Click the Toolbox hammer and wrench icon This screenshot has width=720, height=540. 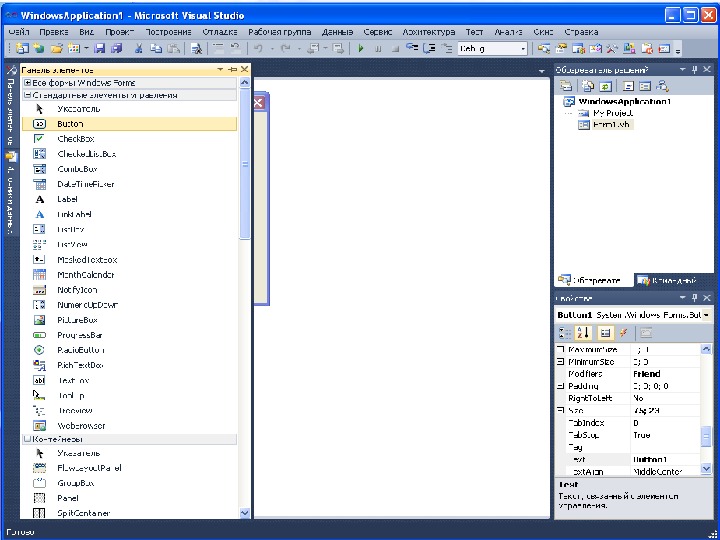tap(612, 48)
